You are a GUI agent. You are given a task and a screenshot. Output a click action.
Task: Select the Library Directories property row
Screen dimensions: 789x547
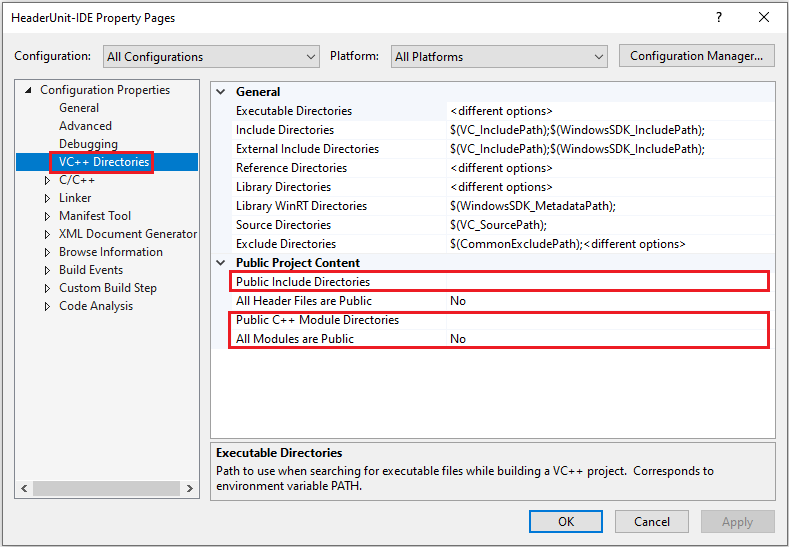[x=503, y=187]
